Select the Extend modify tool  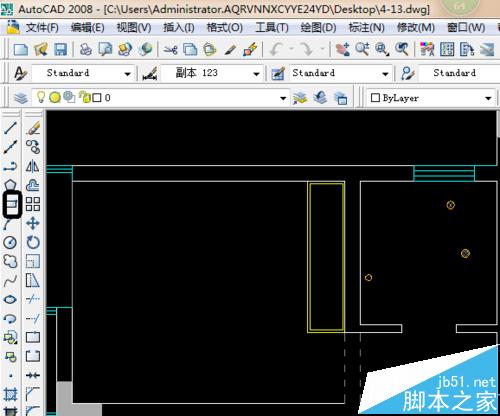[33, 319]
